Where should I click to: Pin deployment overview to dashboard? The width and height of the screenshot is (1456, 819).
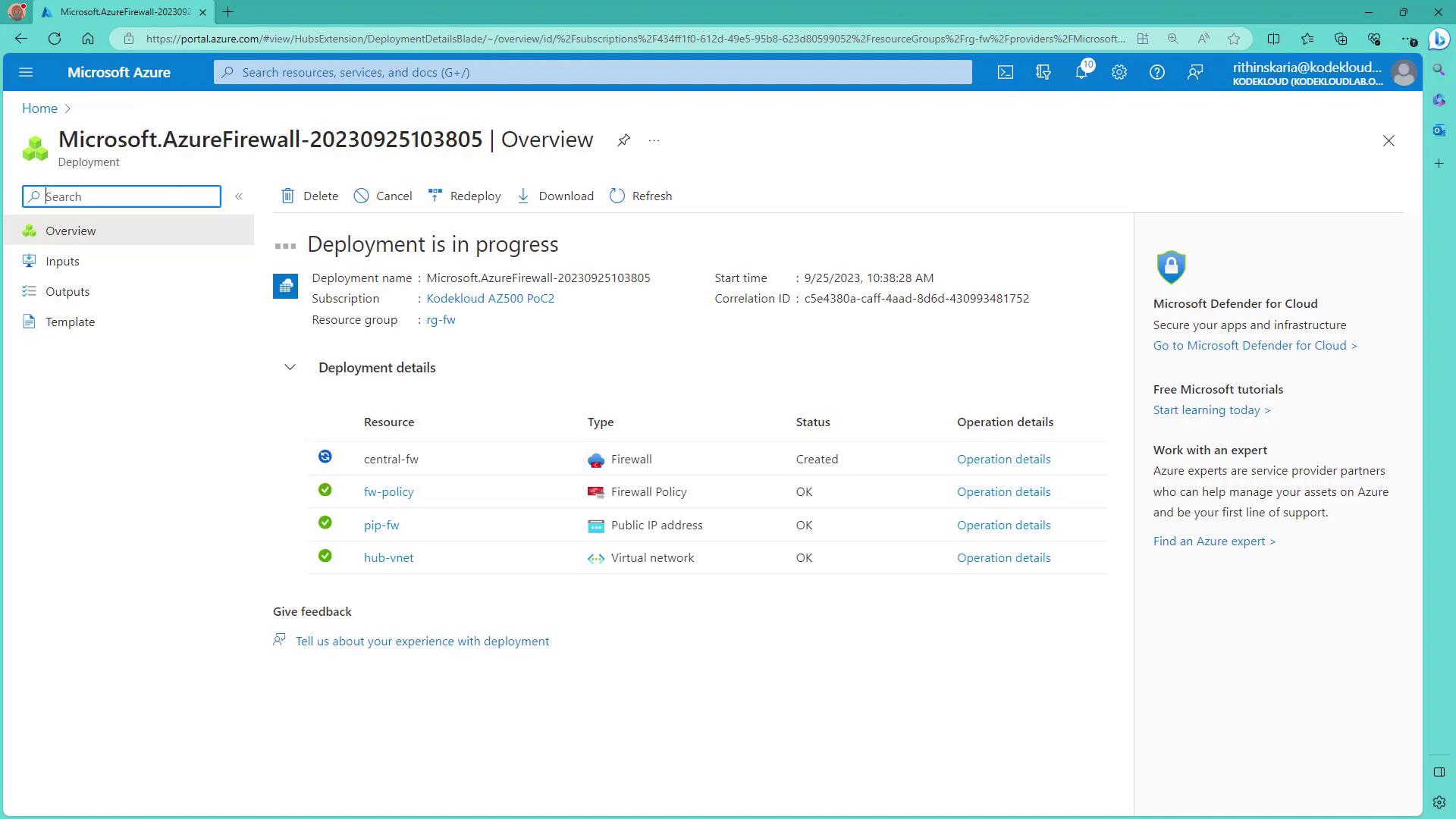623,140
